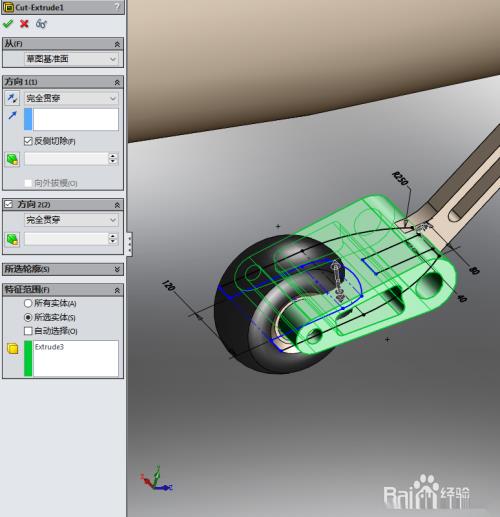Click the 40 dimension label
Image resolution: width=500 pixels, height=517 pixels.
461,298
